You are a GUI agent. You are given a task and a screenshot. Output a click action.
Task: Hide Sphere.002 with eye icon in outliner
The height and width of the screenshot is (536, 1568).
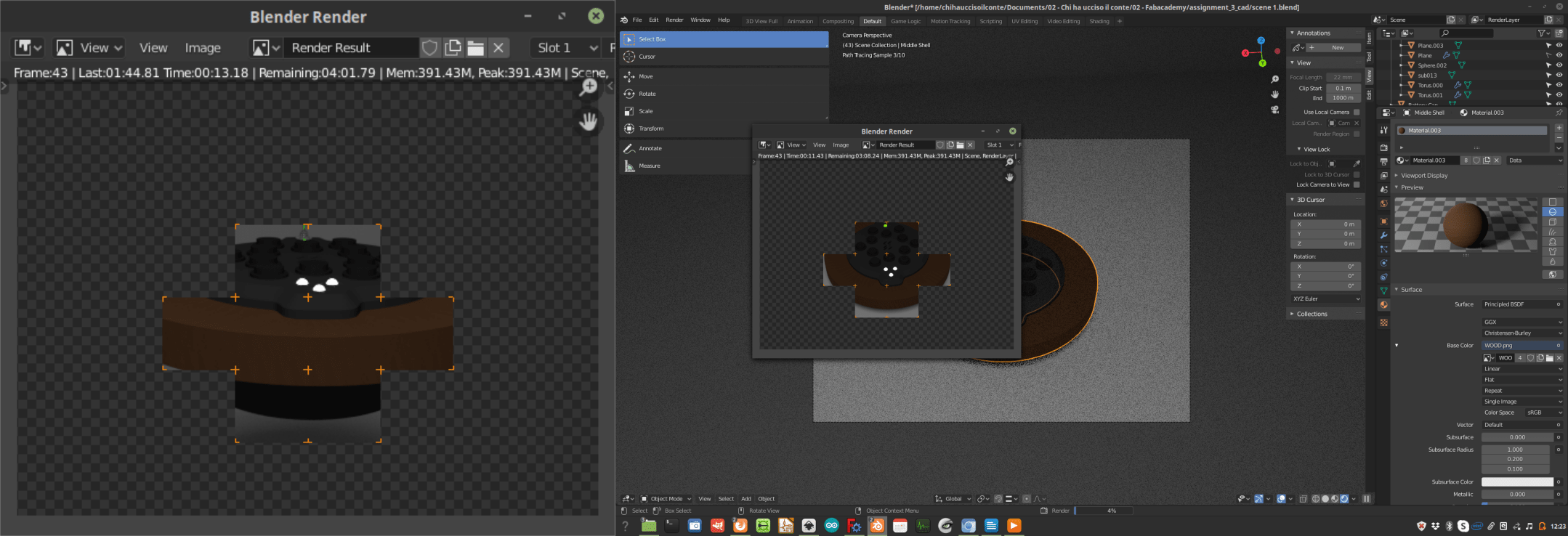coord(1559,65)
